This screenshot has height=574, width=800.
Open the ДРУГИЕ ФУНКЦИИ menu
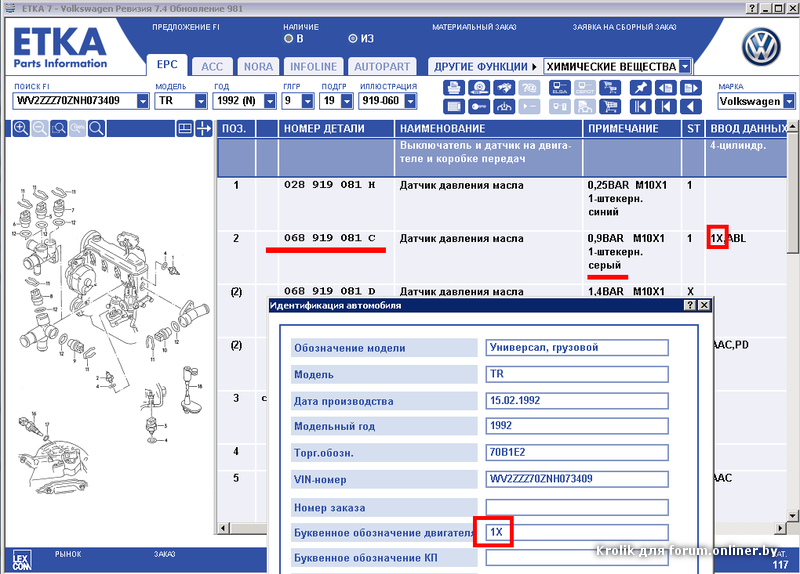tap(485, 66)
